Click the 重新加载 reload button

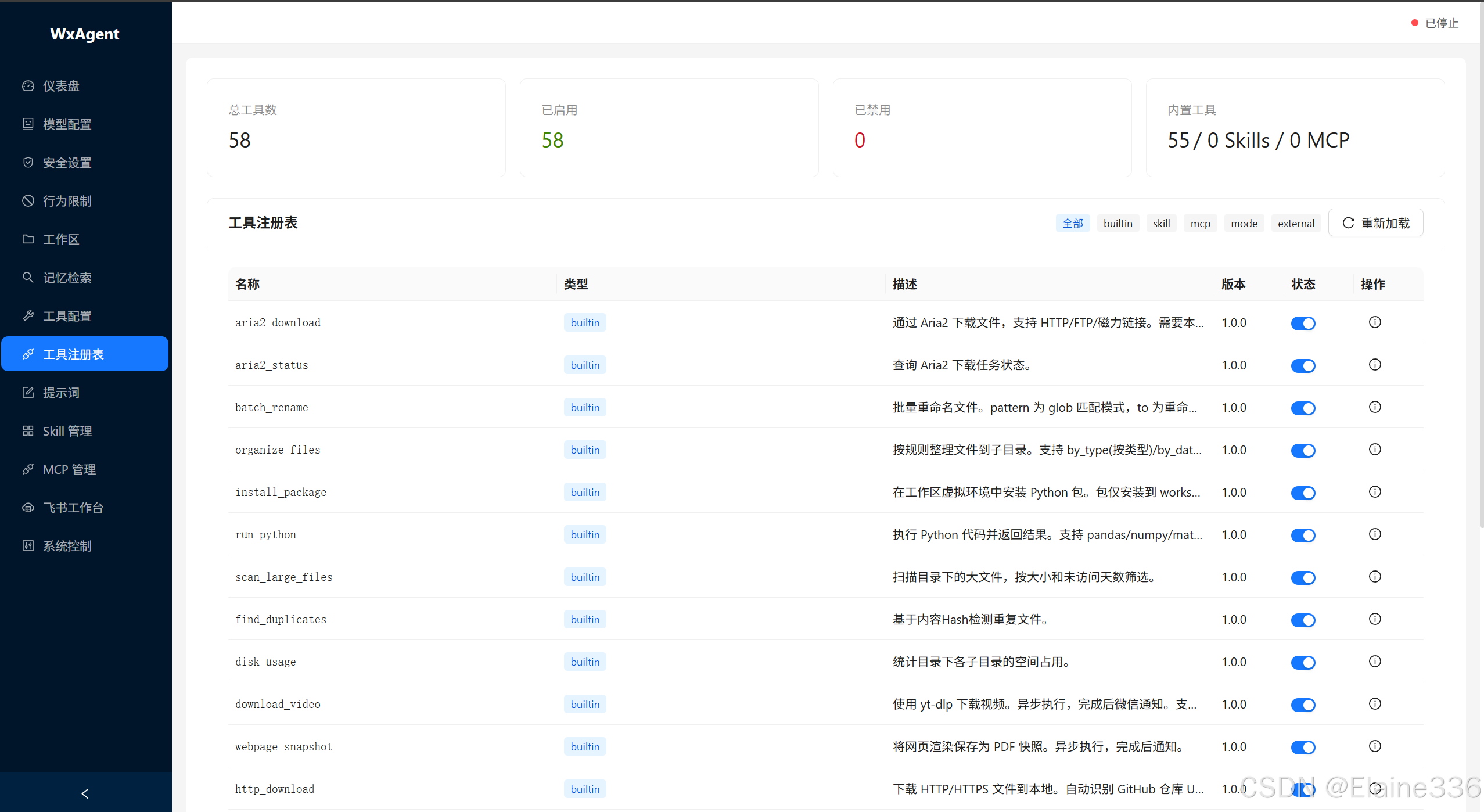1376,223
